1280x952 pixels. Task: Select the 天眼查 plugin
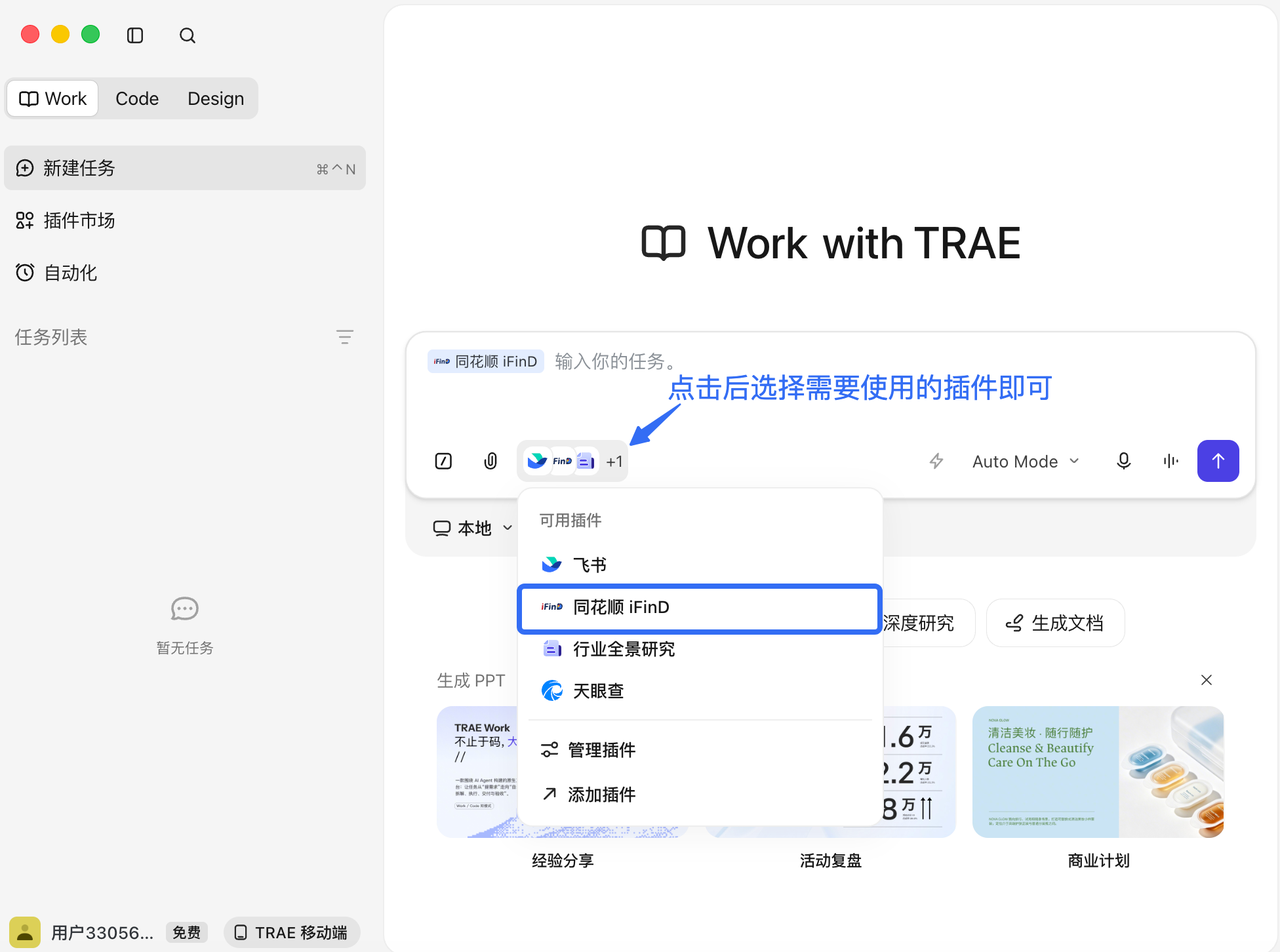coord(700,691)
